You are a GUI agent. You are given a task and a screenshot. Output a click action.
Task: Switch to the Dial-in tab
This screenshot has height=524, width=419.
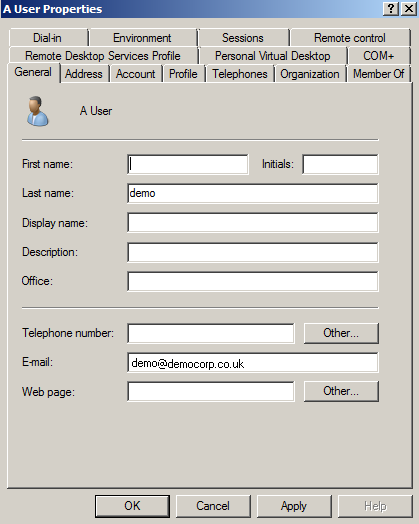47,38
